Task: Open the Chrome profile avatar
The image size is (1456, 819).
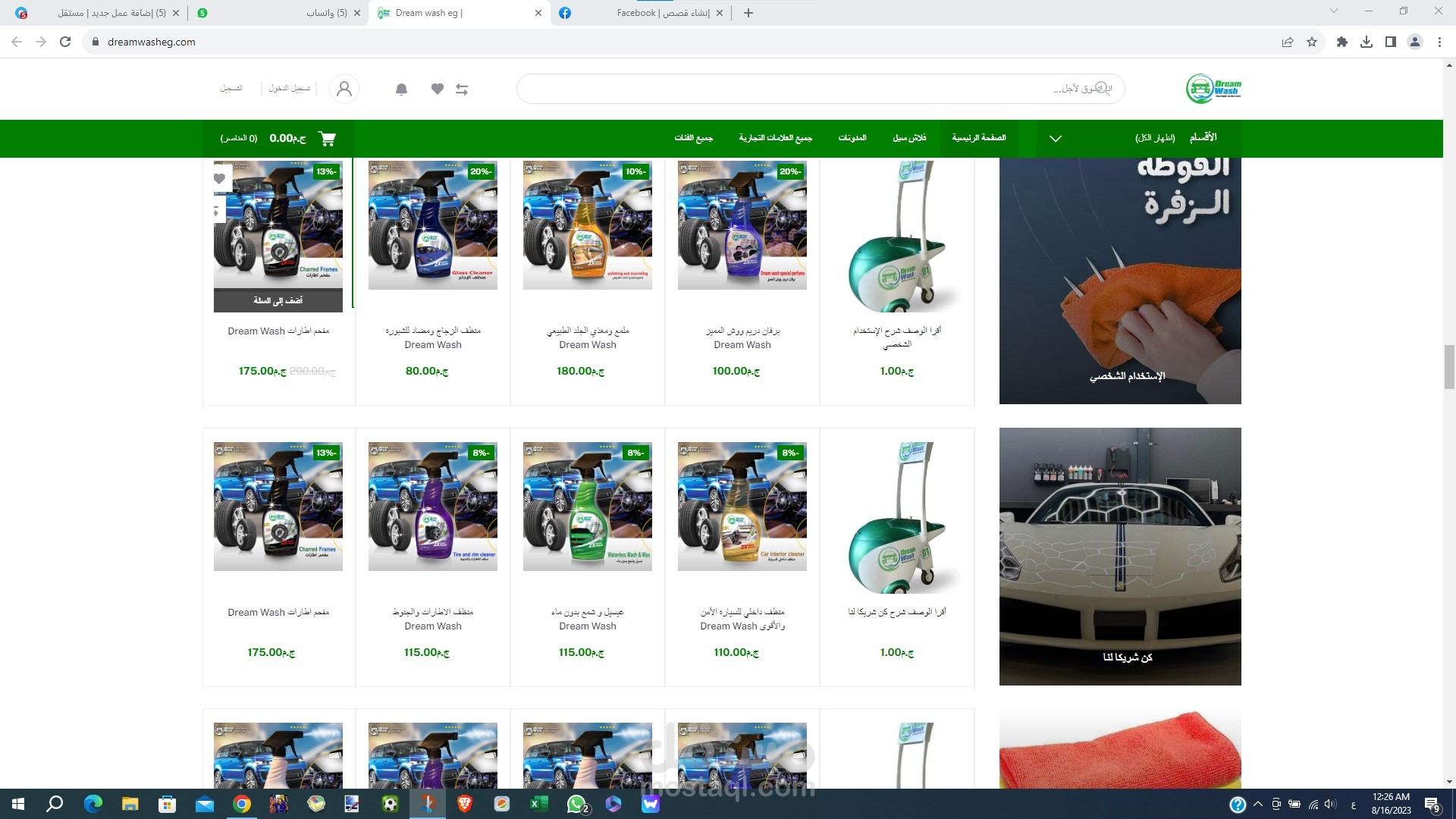Action: [1415, 42]
